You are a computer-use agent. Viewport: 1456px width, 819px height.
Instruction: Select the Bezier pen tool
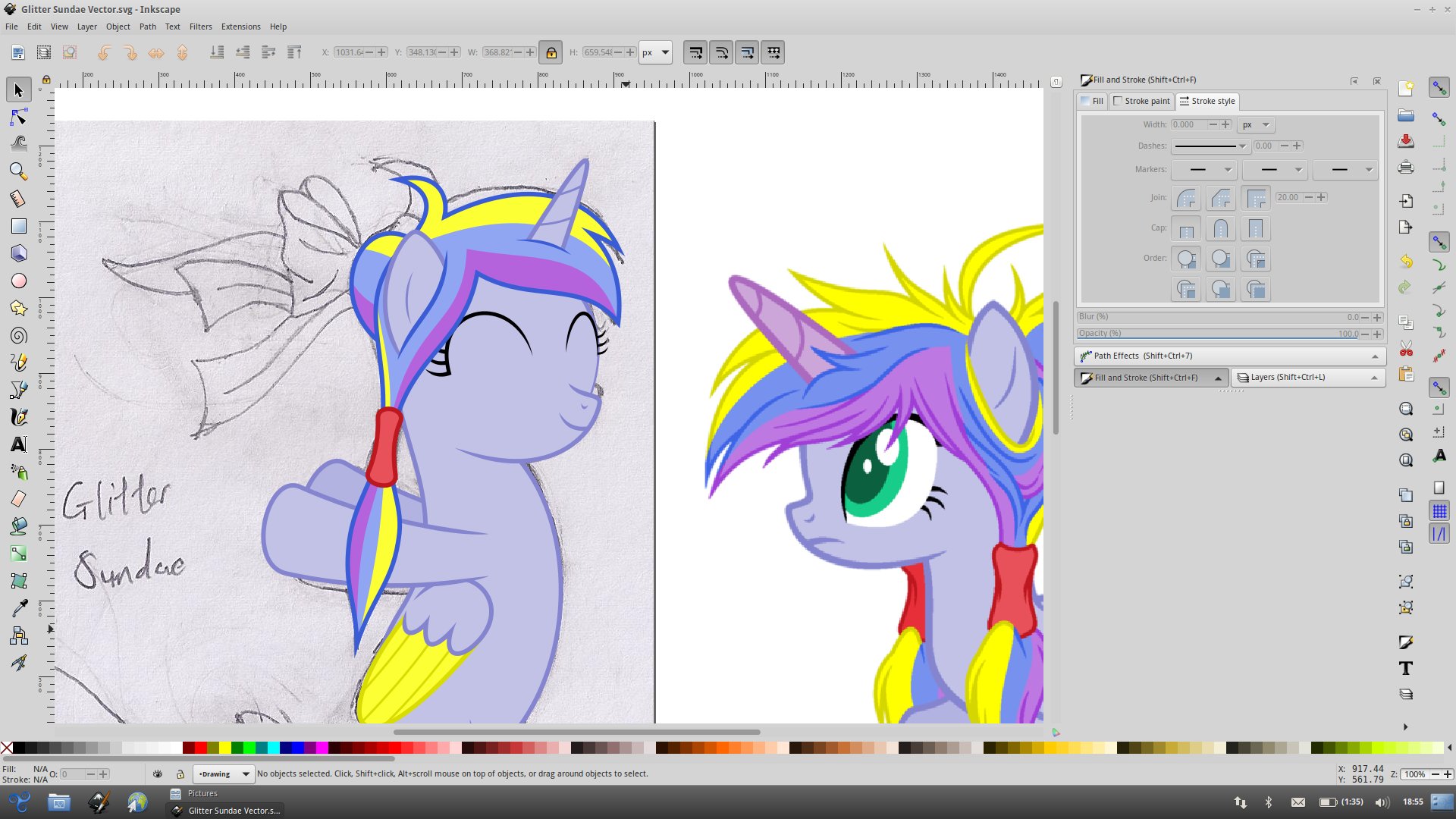pyautogui.click(x=18, y=390)
